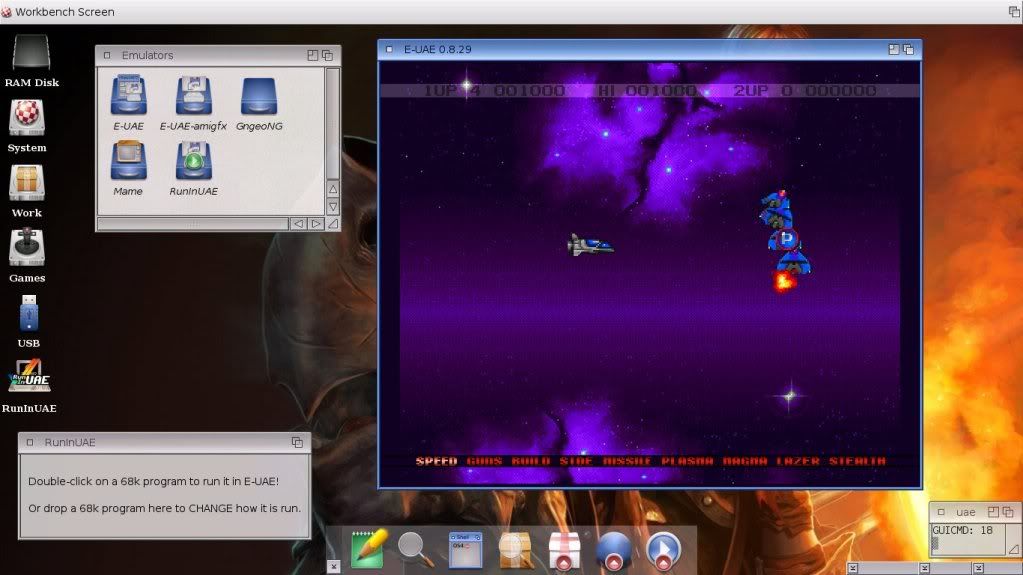Select the E-UAE drawer in Emulators

(x=129, y=96)
